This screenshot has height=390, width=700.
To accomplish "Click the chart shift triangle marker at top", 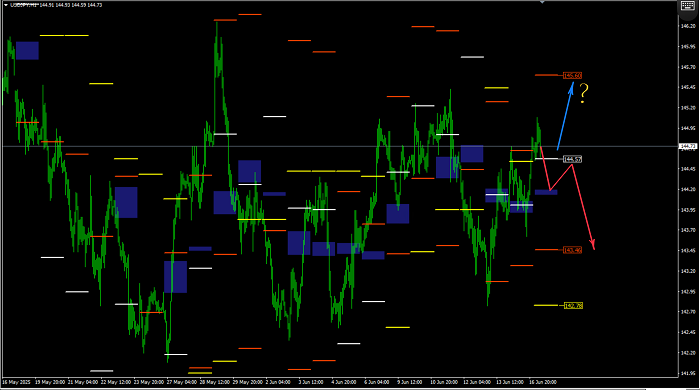I will pyautogui.click(x=542, y=2).
